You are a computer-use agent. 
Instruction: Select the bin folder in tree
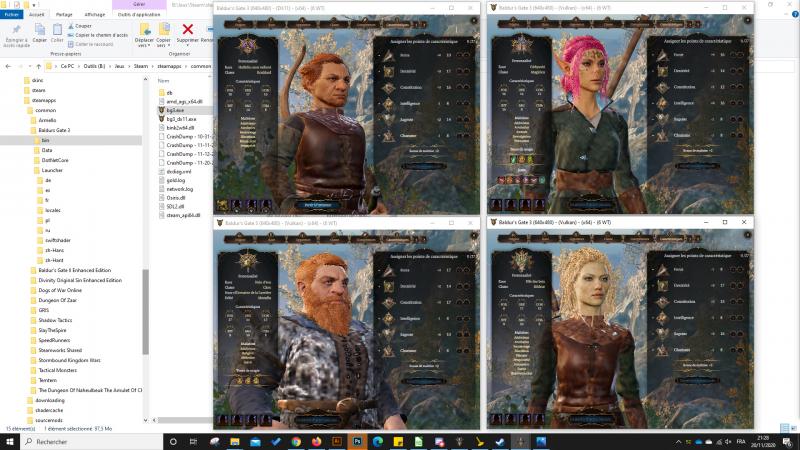(45, 140)
